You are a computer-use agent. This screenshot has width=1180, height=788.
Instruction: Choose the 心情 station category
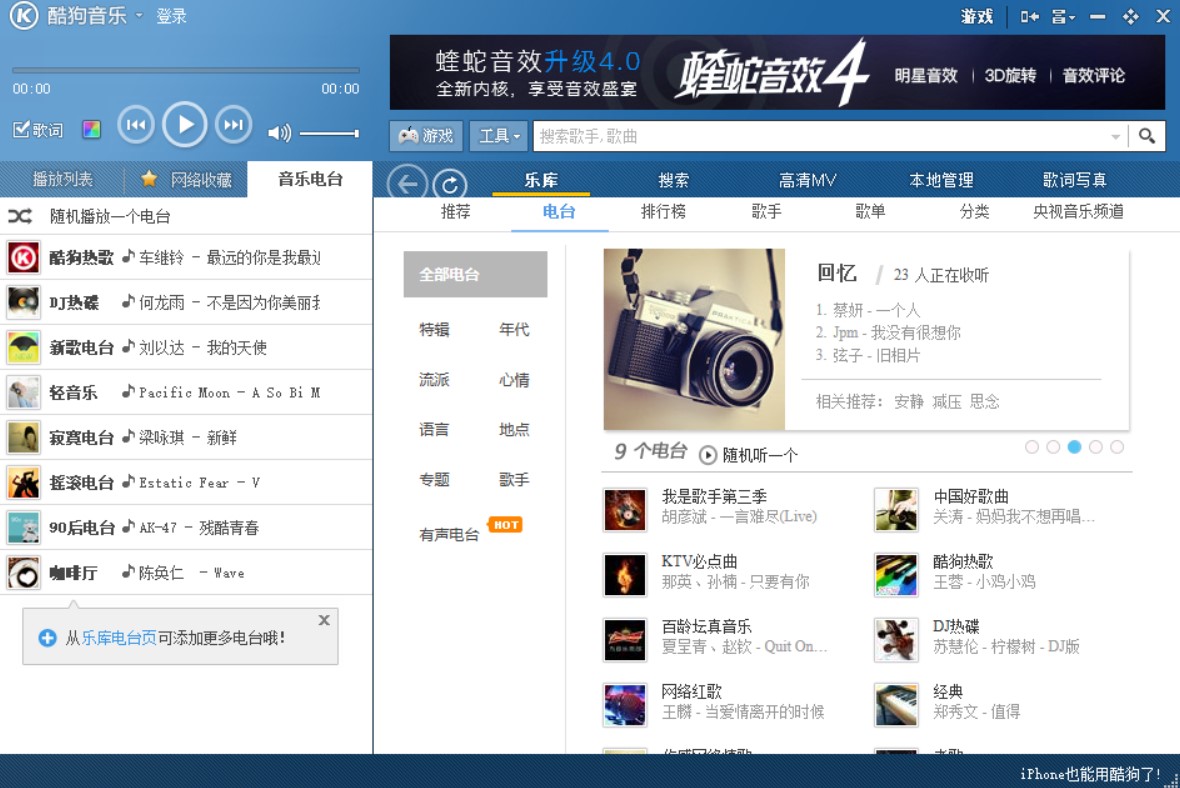[x=514, y=380]
